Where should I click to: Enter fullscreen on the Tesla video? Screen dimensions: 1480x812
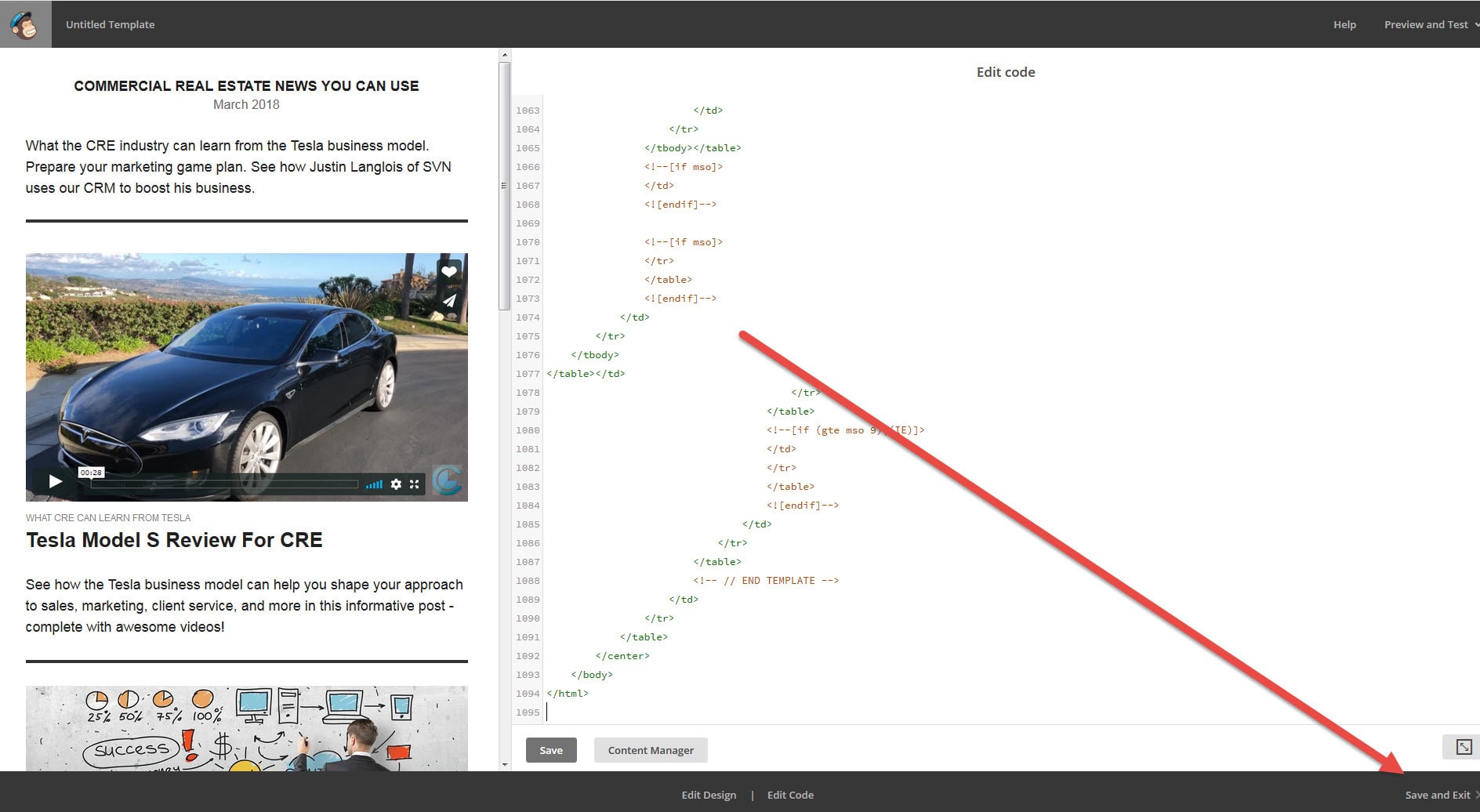[415, 484]
